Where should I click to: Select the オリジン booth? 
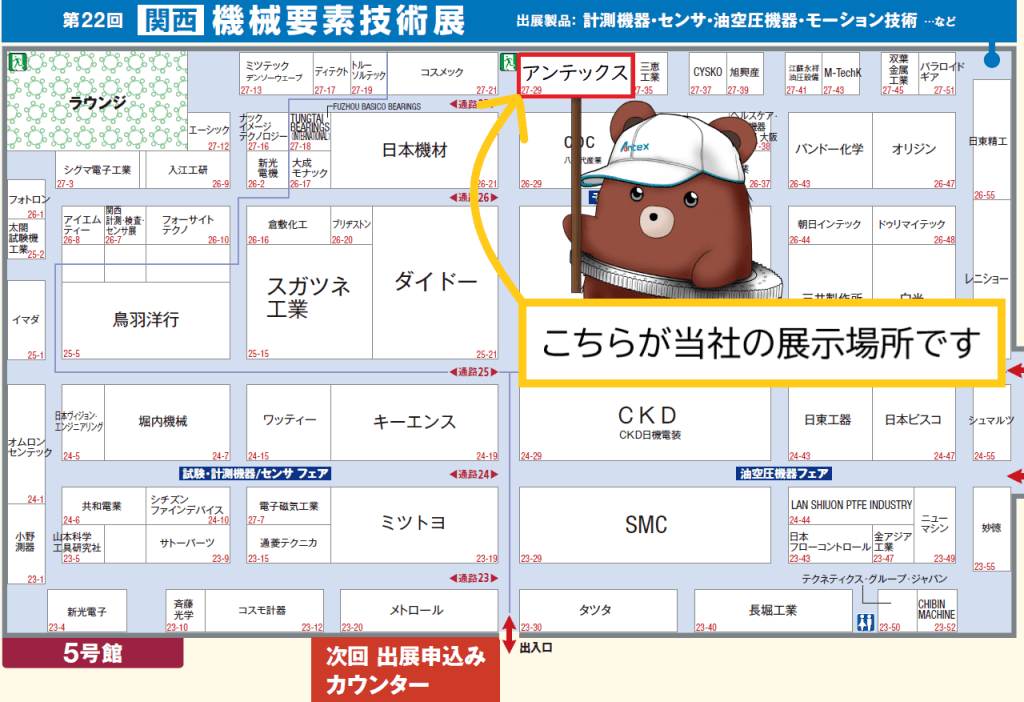(x=914, y=150)
